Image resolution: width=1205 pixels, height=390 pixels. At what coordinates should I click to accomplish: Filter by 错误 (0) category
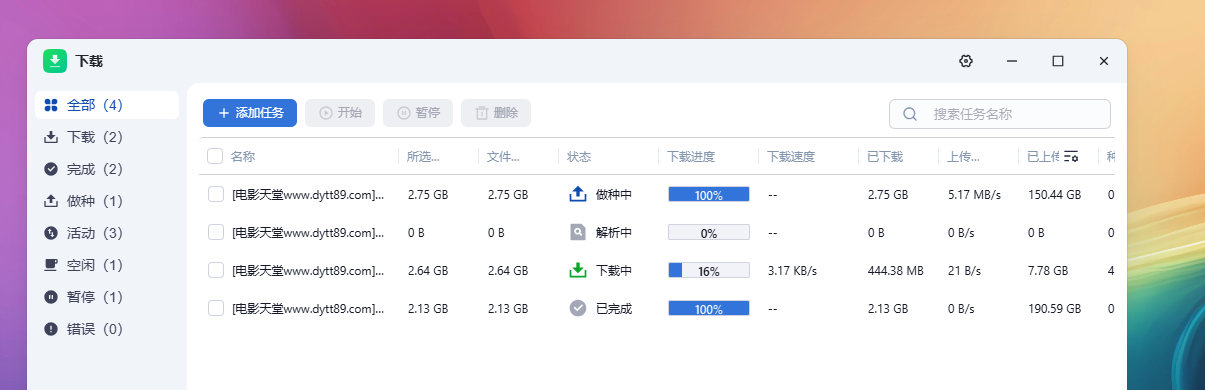(x=107, y=329)
